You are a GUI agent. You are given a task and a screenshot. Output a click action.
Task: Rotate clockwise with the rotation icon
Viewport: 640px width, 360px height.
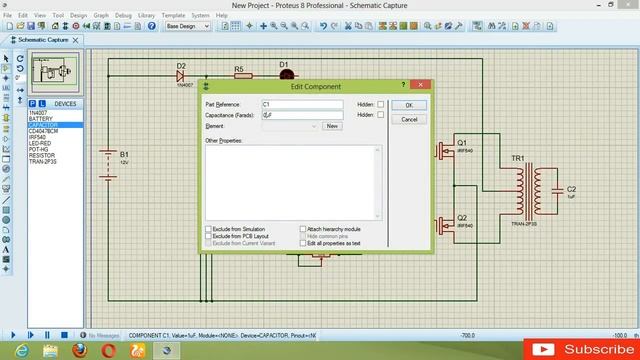click(x=20, y=59)
